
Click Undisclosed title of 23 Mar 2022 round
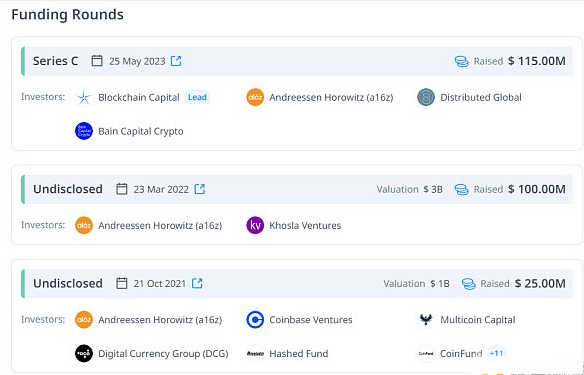pyautogui.click(x=68, y=189)
